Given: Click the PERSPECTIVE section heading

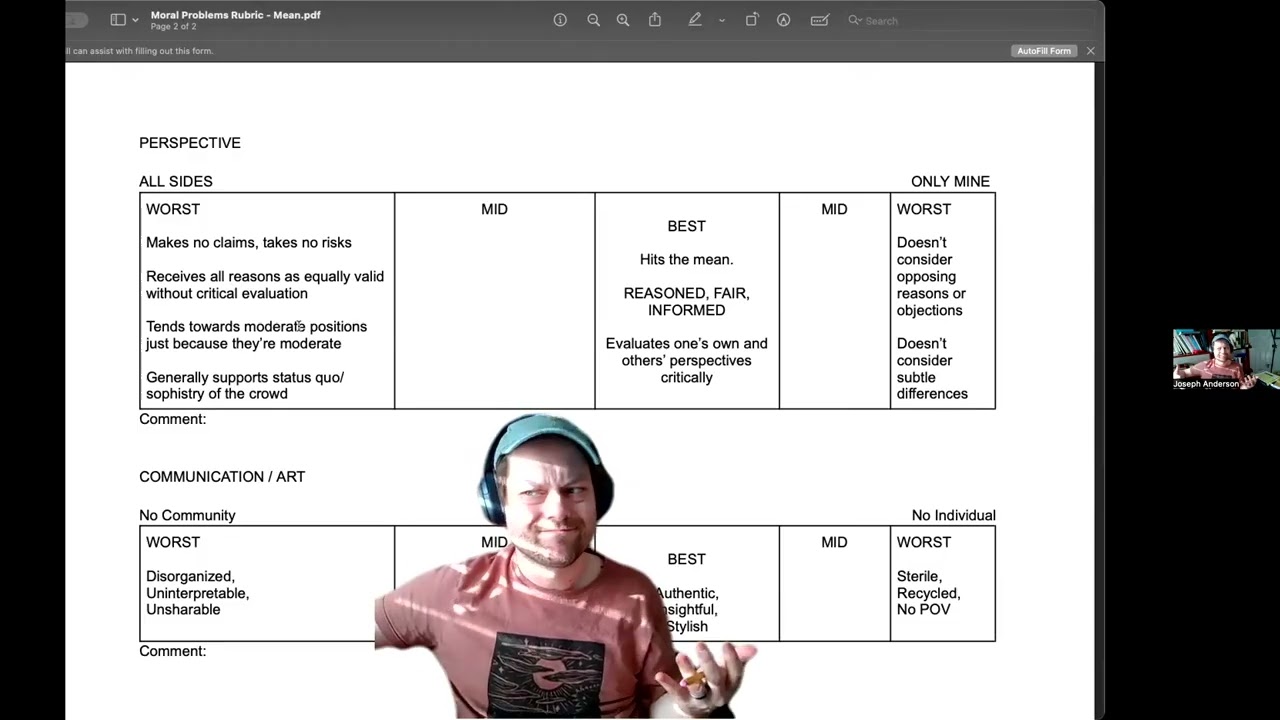Looking at the screenshot, I should pyautogui.click(x=190, y=143).
